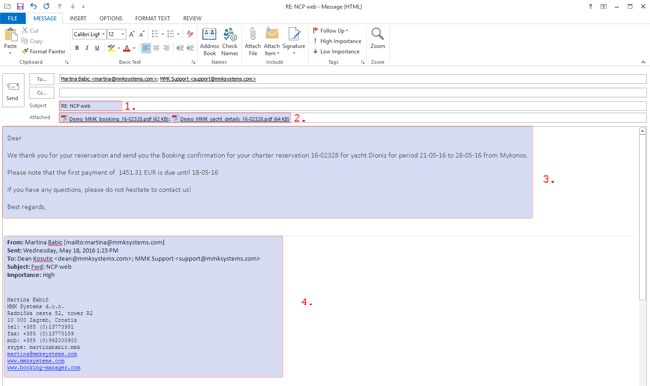Switch to the REVIEW tab
This screenshot has width=650, height=386.
[x=192, y=18]
